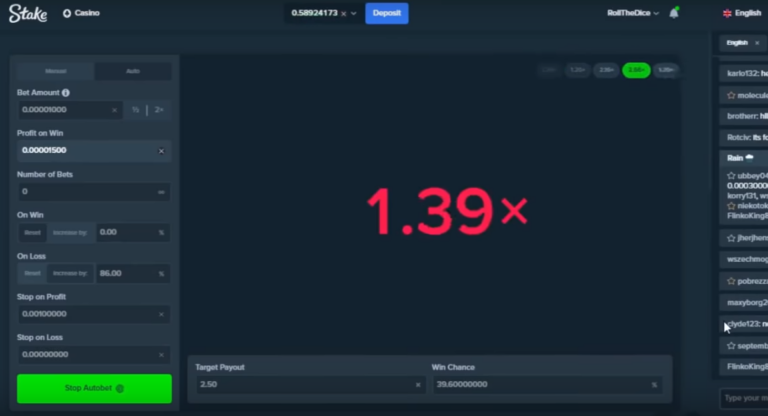
Task: Select the On Win Reset option
Action: click(x=32, y=232)
